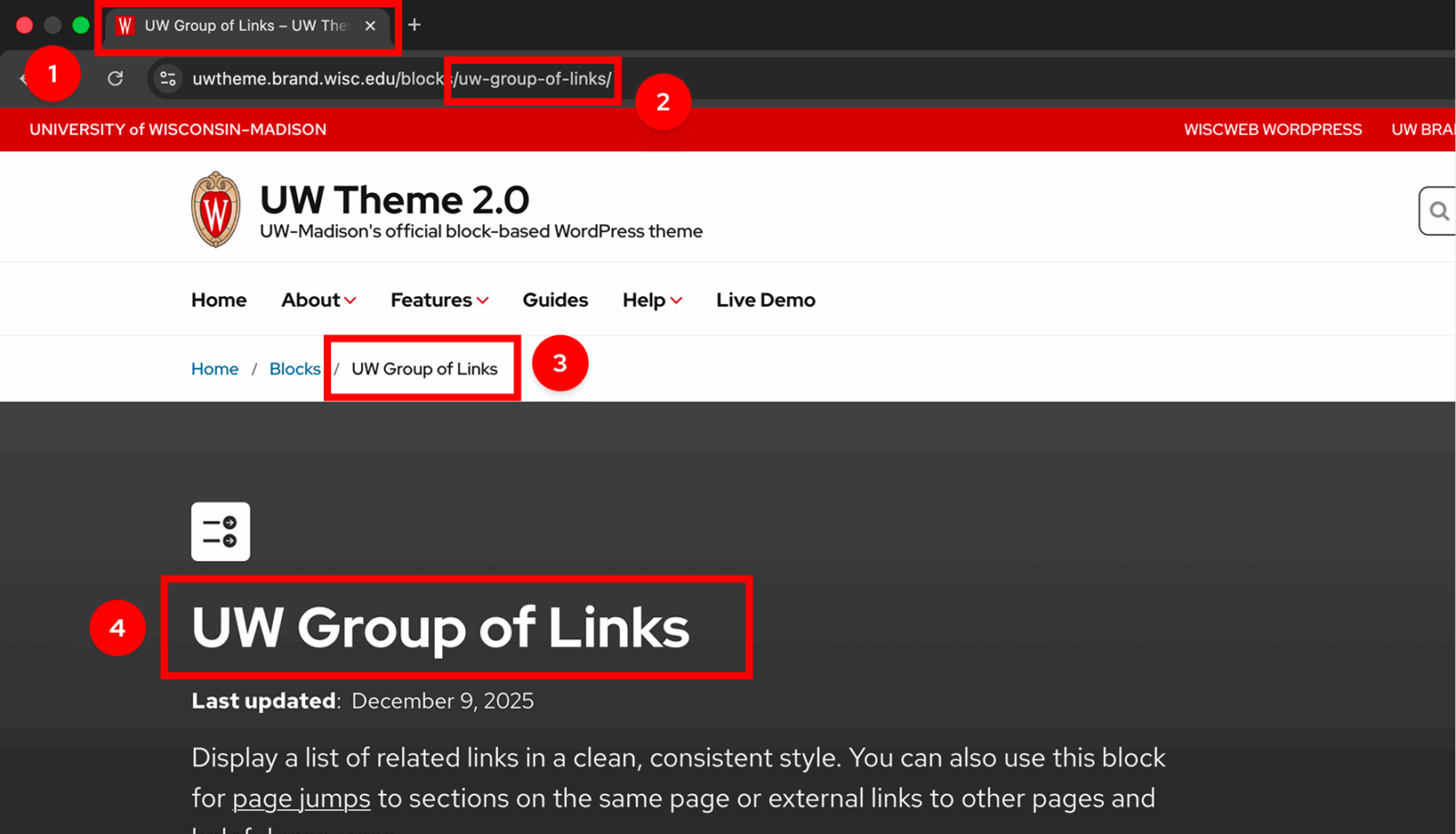
Task: Expand the Help dropdown menu
Action: [651, 300]
